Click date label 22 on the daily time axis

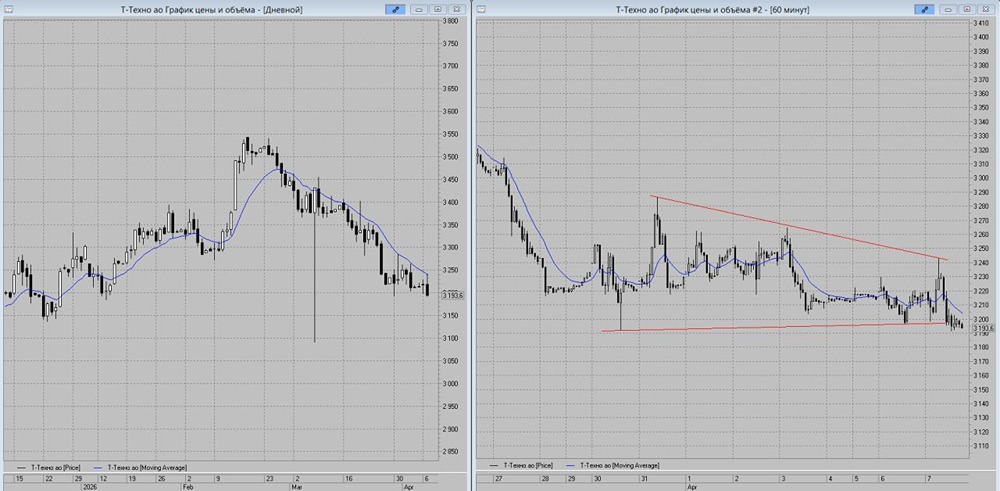click(x=47, y=478)
